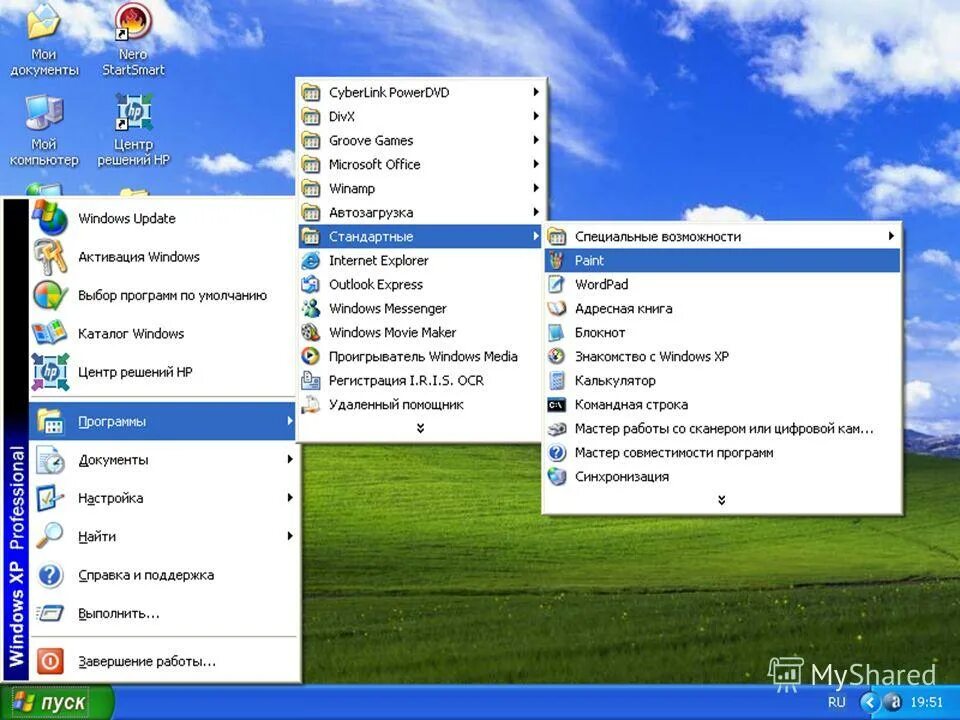Click the Outlook Express icon
The height and width of the screenshot is (720, 960).
(x=311, y=284)
